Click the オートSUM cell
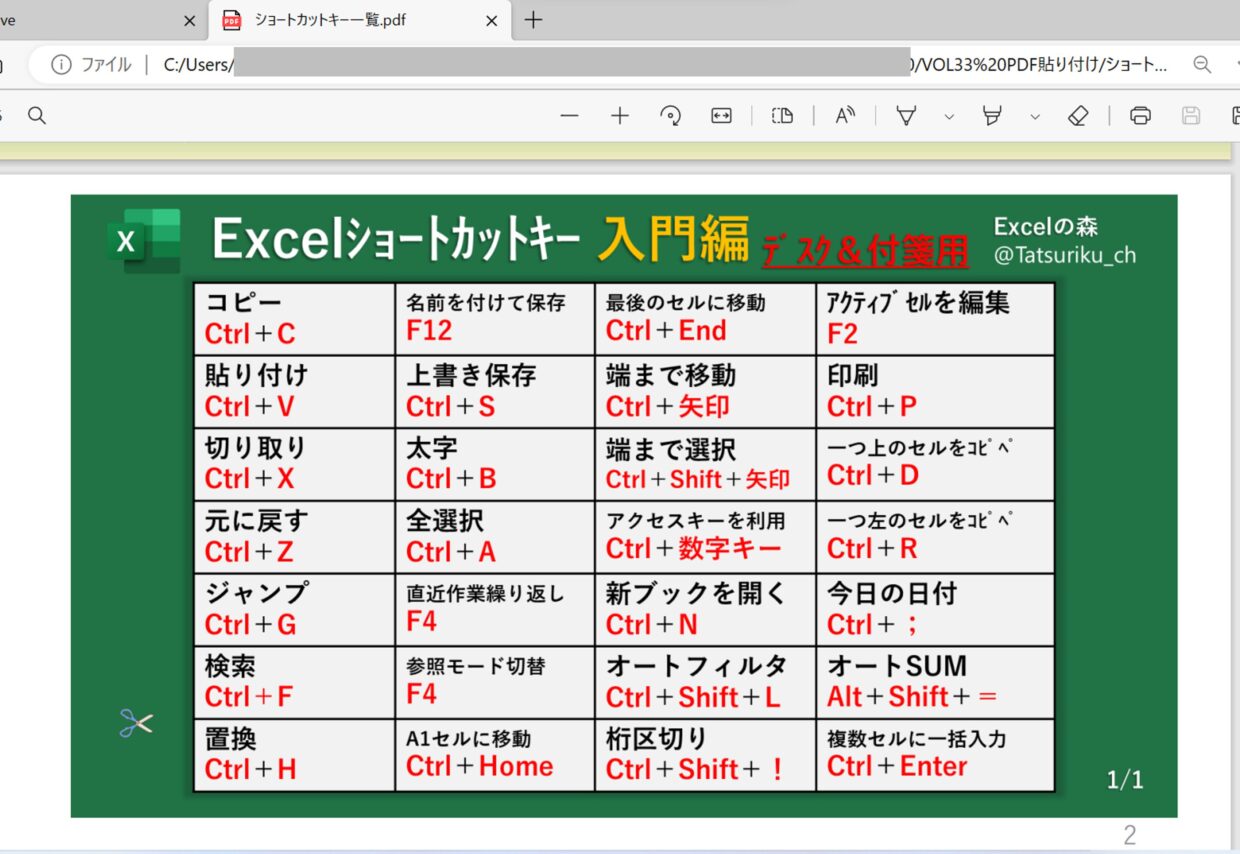This screenshot has width=1240, height=854. tap(936, 682)
